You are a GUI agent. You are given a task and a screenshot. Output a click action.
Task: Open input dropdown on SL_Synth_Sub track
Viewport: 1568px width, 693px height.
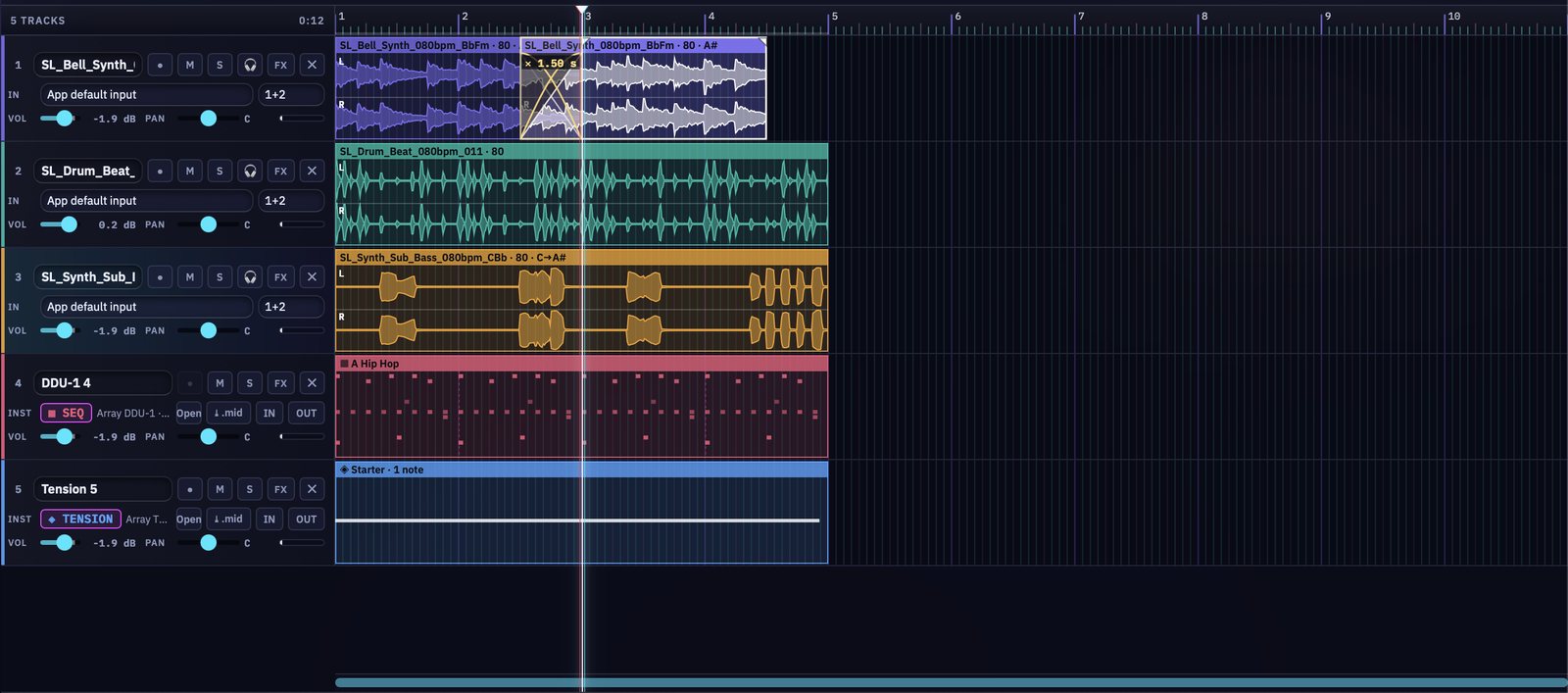[x=146, y=306]
